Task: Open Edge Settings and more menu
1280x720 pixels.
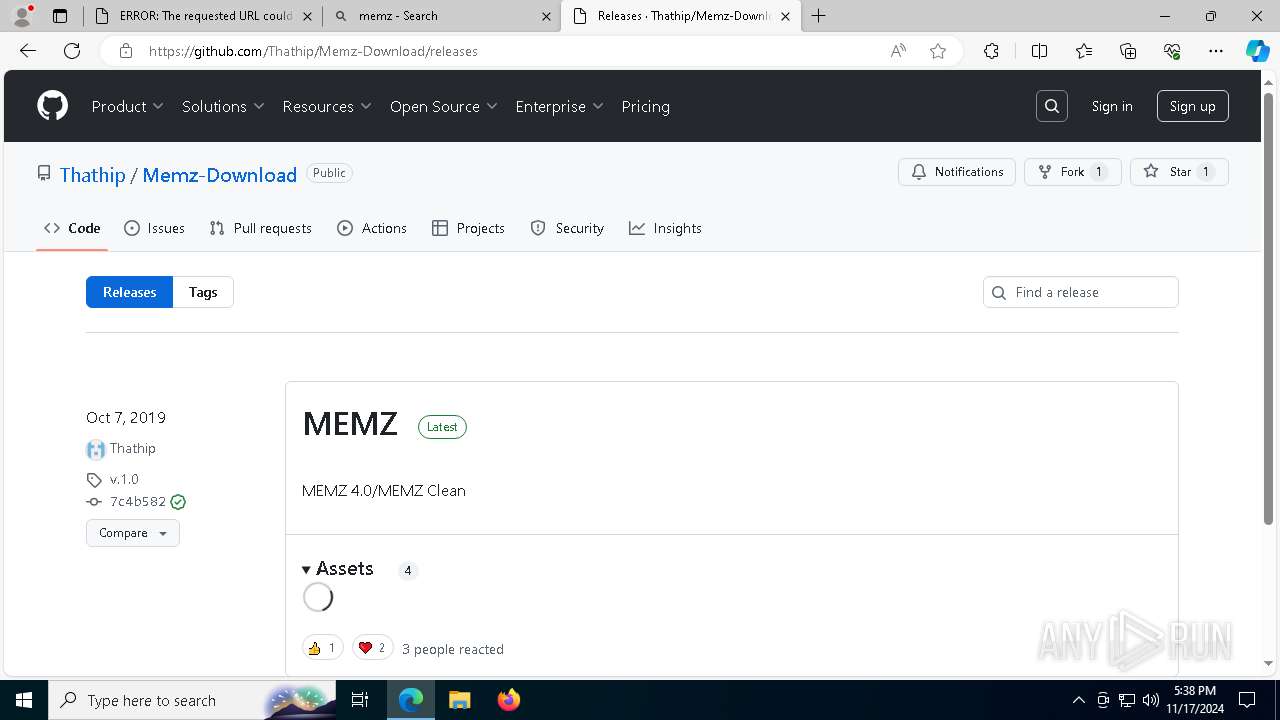Action: tap(1216, 51)
